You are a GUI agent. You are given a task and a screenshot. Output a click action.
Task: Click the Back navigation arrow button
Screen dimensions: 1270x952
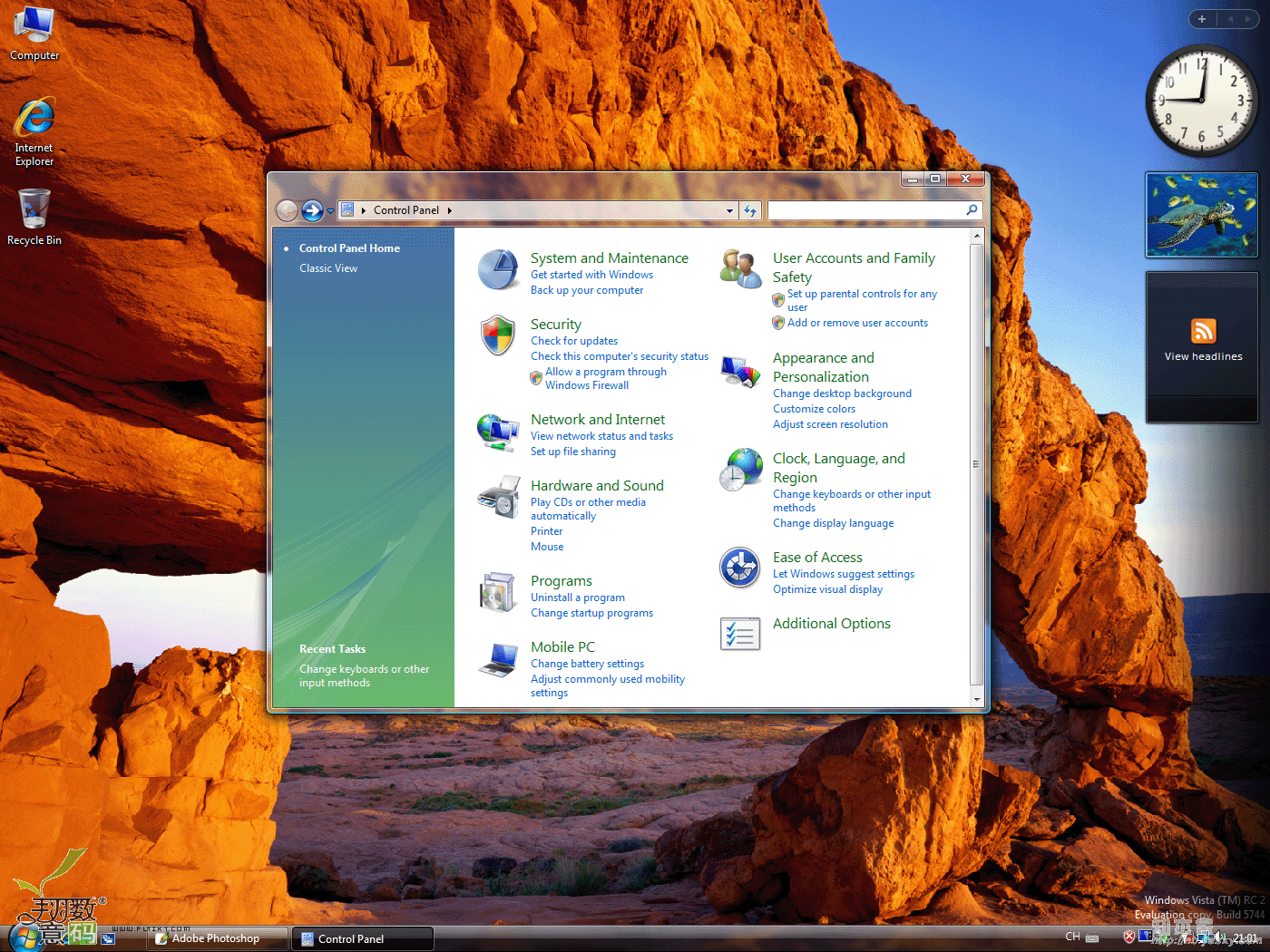[x=287, y=210]
